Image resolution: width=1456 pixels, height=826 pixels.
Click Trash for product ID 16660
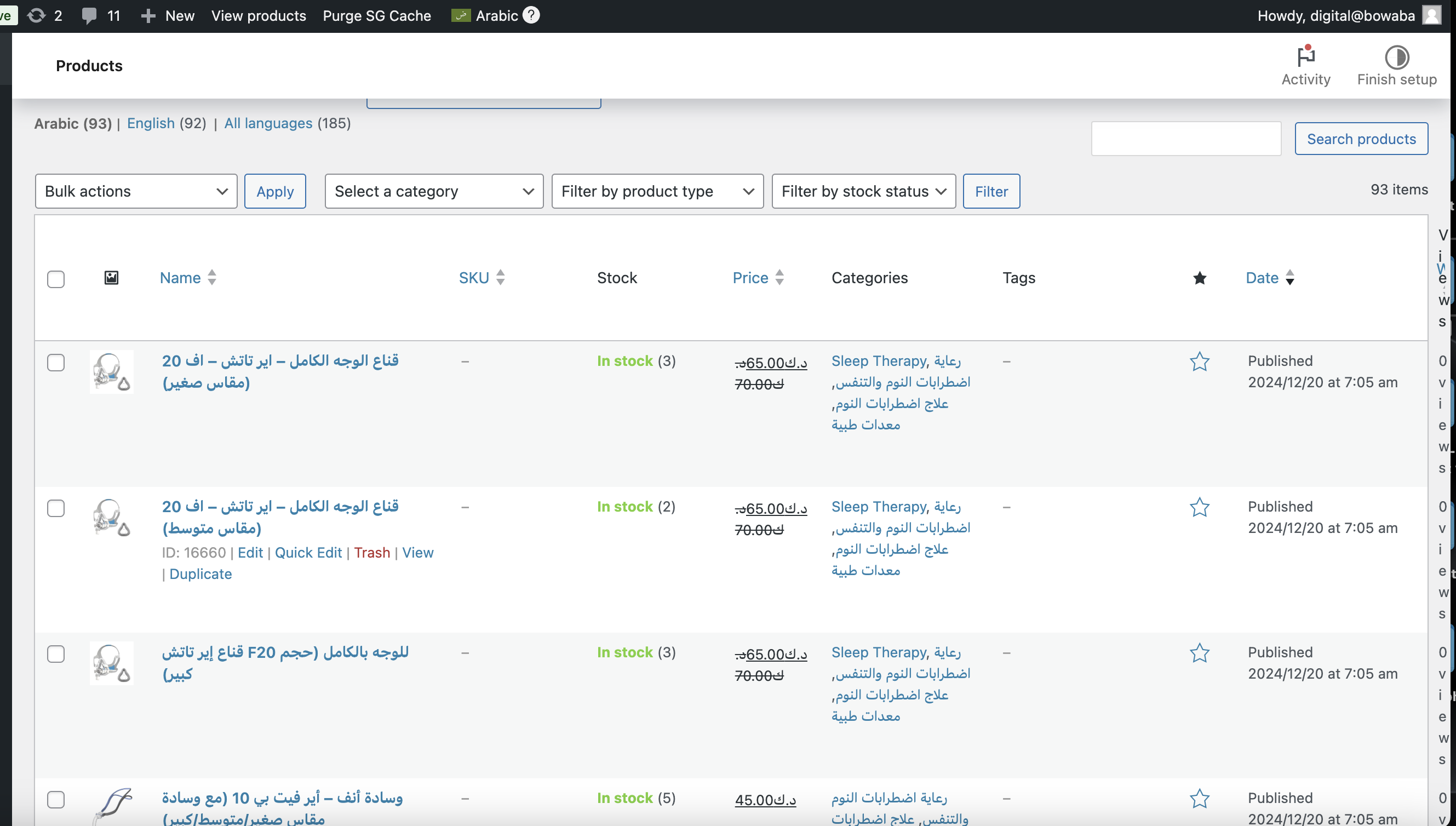coord(372,553)
